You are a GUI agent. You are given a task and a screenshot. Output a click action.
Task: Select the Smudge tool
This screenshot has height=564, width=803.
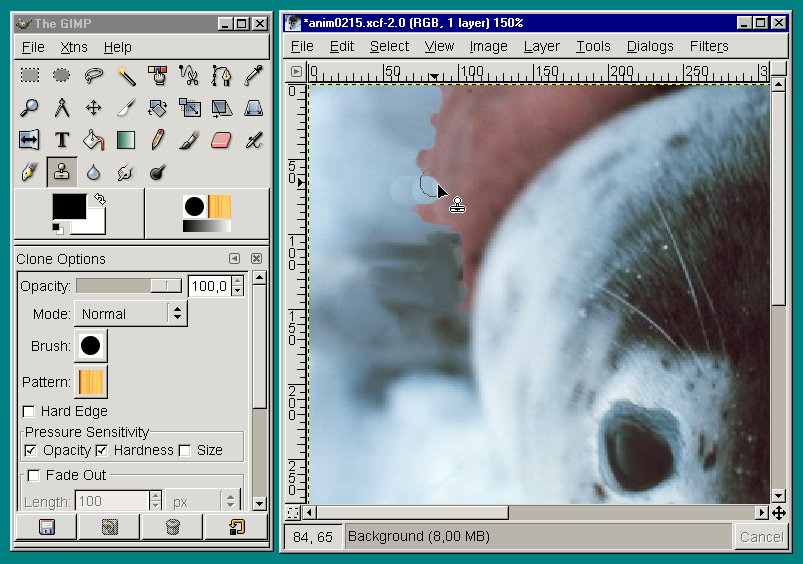(126, 172)
